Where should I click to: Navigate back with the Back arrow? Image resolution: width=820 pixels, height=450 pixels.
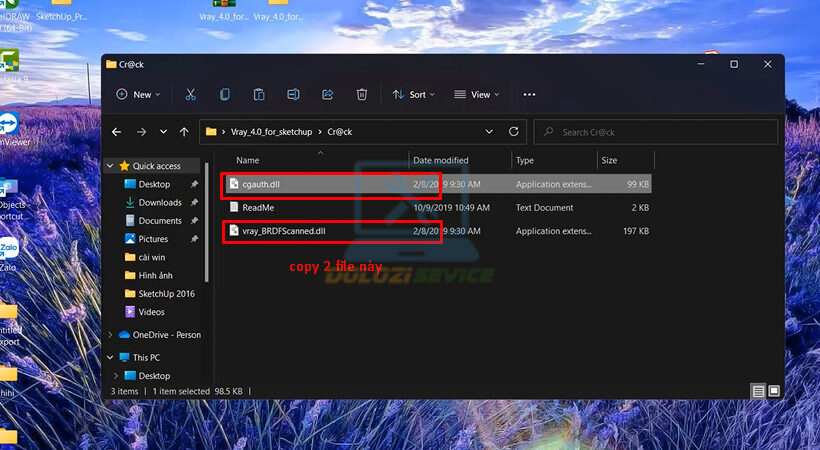point(117,131)
